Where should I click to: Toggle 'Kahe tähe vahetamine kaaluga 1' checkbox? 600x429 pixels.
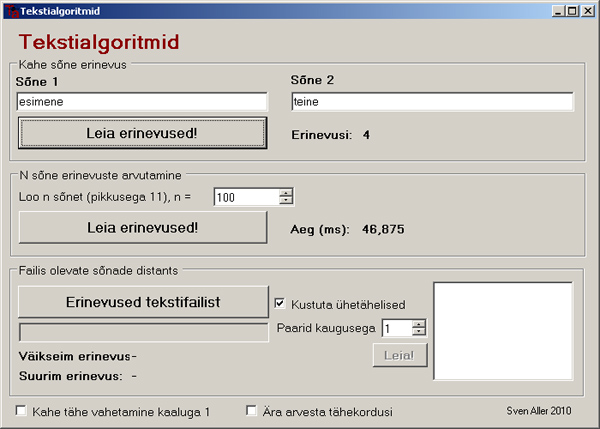pyautogui.click(x=22, y=411)
